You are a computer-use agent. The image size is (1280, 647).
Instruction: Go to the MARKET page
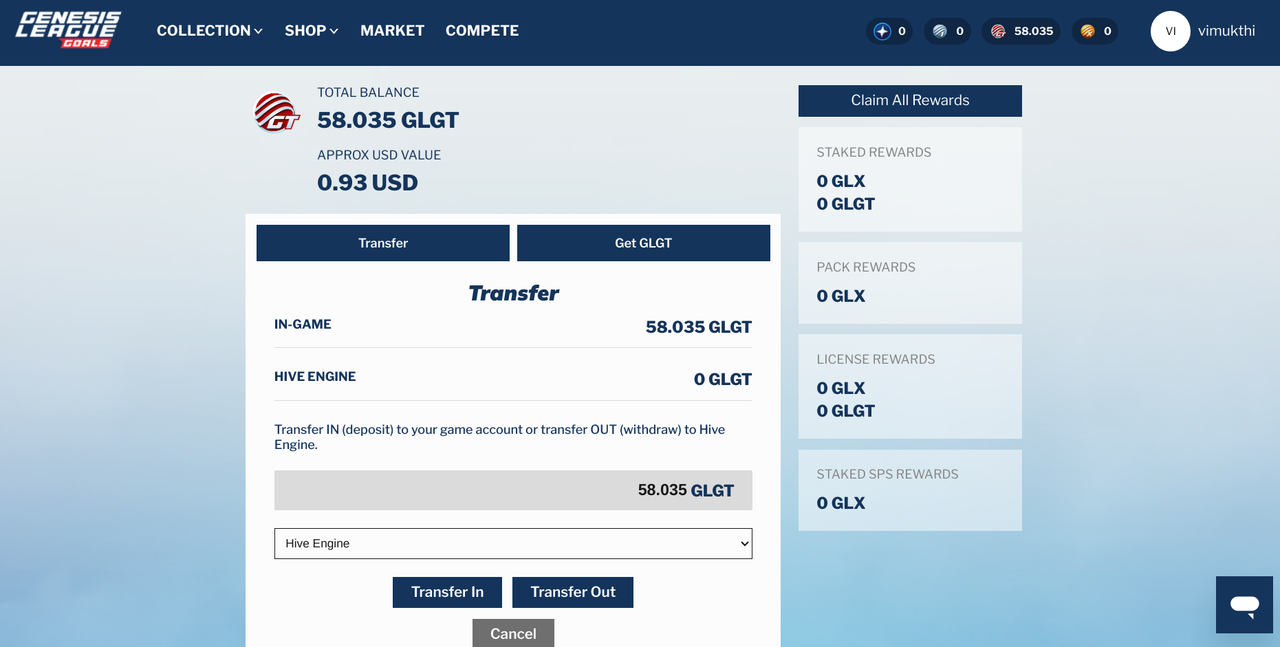(x=392, y=31)
